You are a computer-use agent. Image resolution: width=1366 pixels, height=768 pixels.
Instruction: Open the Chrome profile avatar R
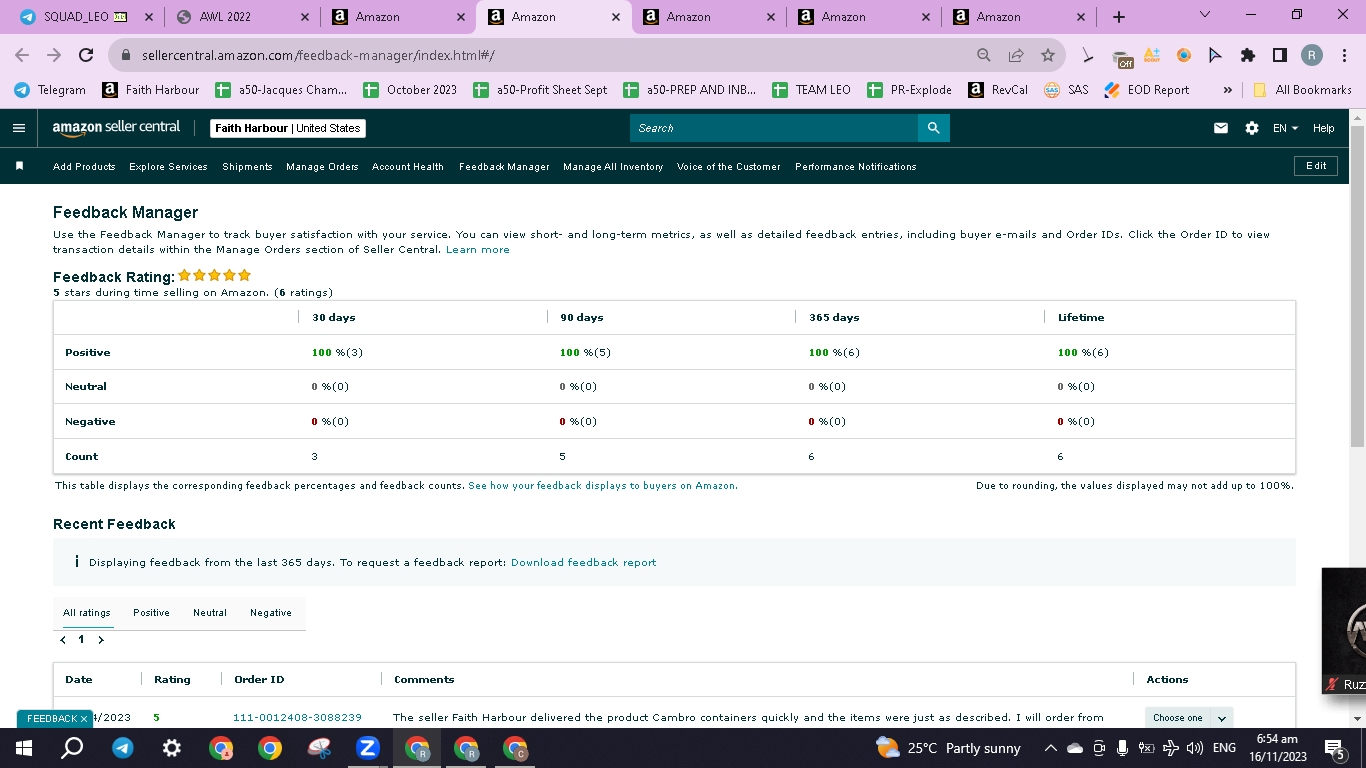click(1311, 56)
